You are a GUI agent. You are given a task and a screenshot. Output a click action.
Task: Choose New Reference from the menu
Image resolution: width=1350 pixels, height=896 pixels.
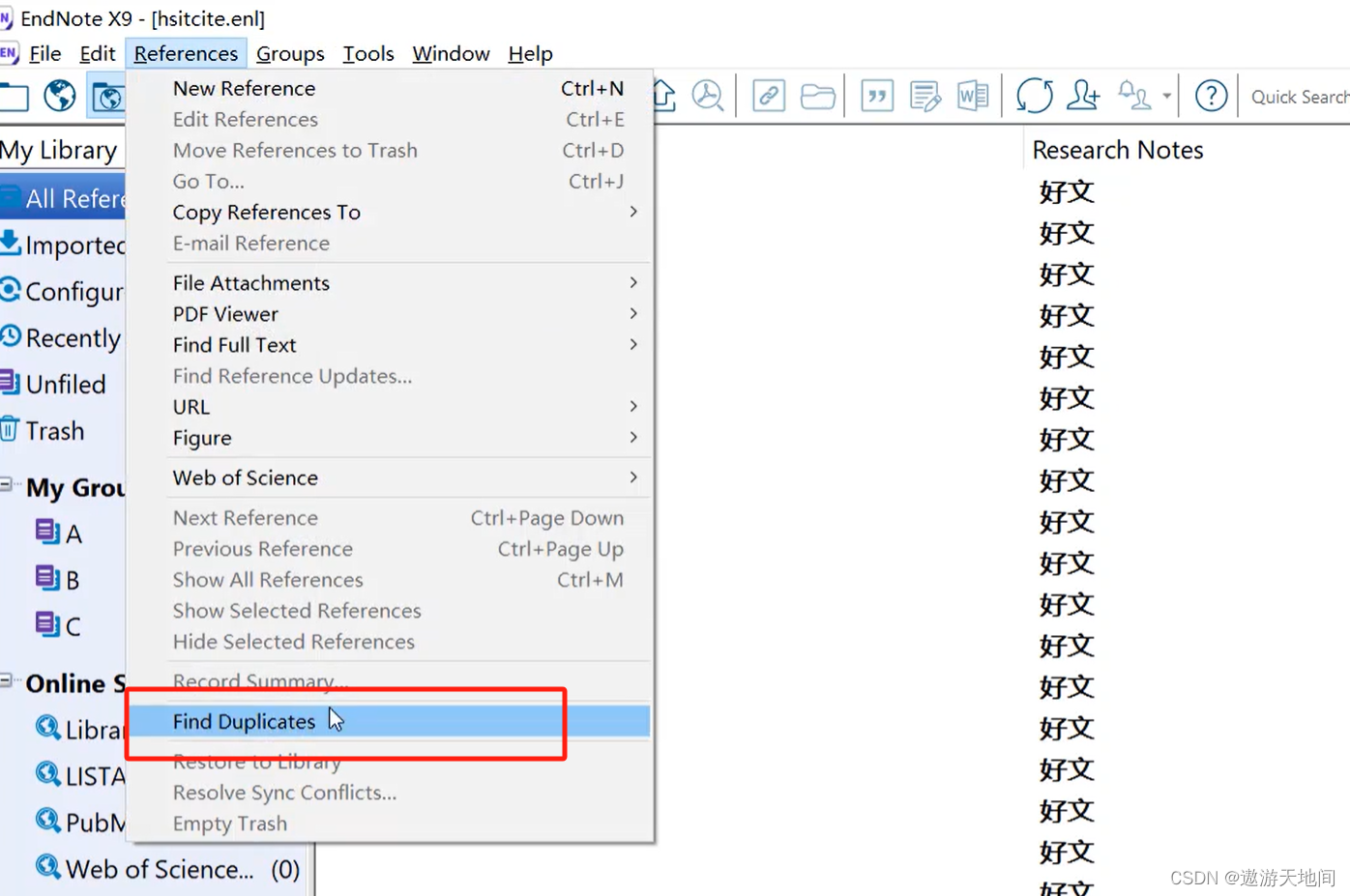(391, 88)
